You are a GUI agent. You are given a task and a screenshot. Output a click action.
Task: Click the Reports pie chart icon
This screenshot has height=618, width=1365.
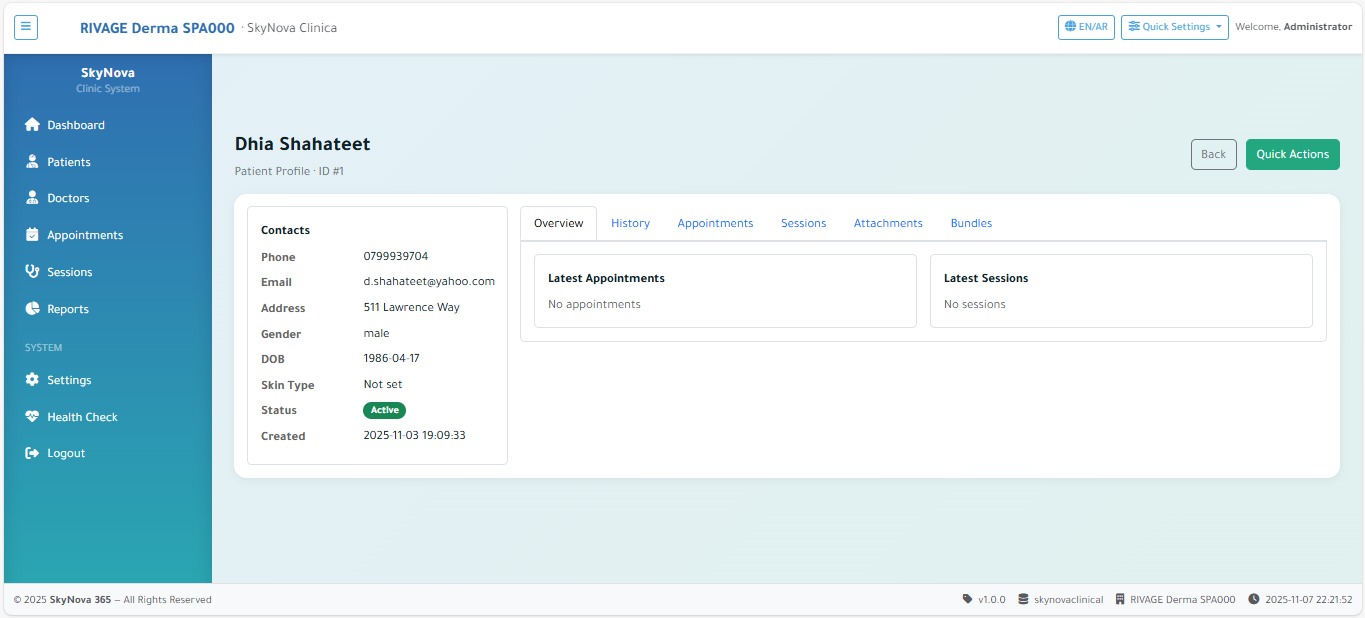(x=32, y=309)
